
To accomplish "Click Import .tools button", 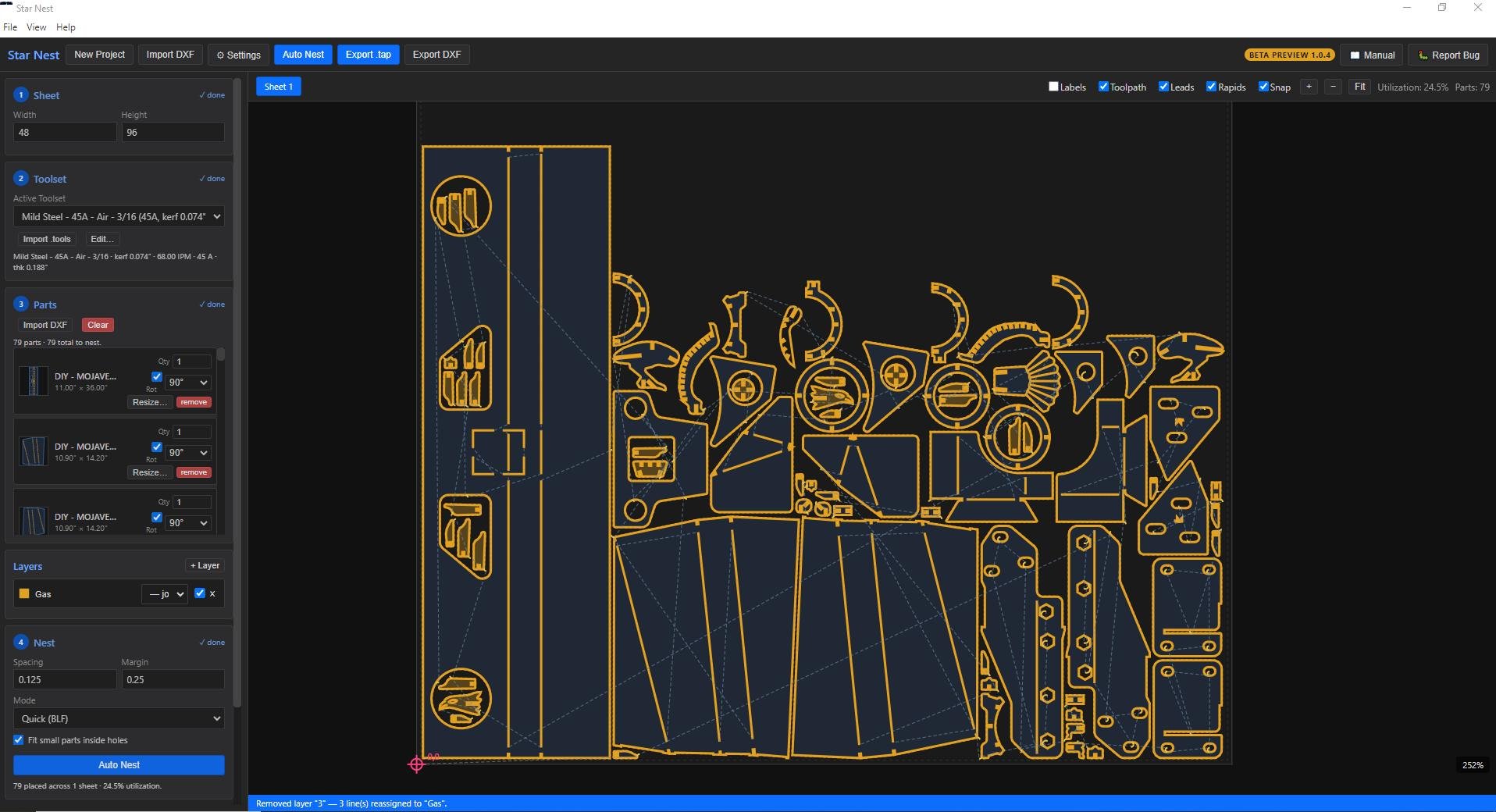I will 47,239.
